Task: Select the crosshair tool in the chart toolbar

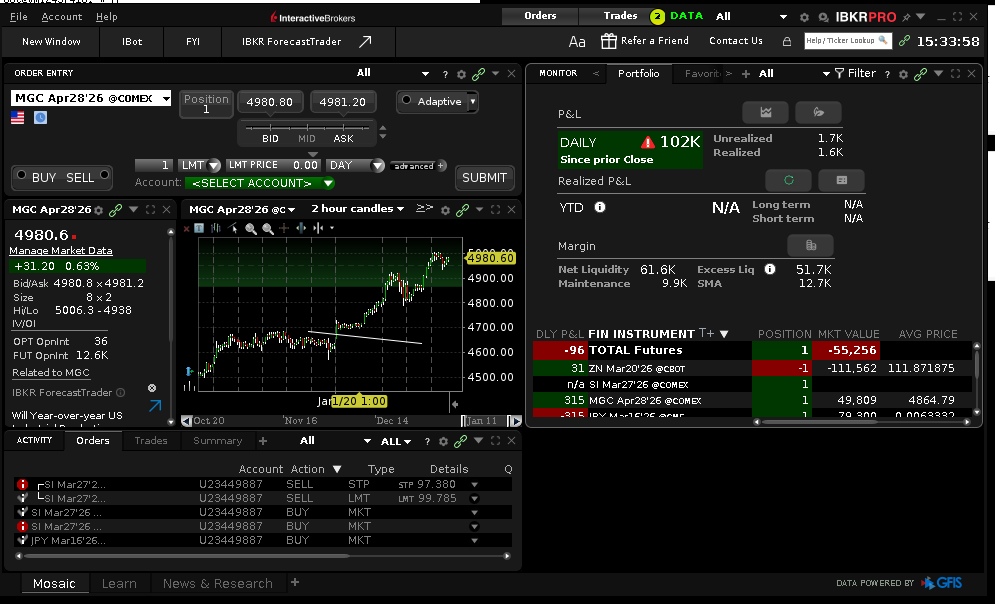Action: point(285,228)
